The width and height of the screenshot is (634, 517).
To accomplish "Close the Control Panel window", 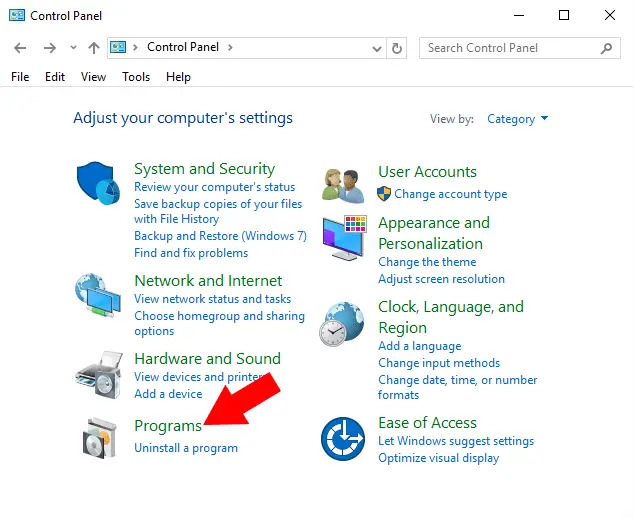I will [610, 15].
